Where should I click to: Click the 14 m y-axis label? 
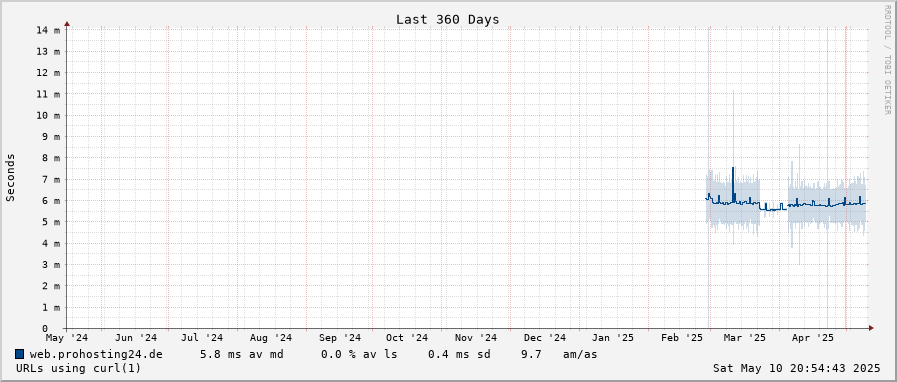(x=48, y=30)
